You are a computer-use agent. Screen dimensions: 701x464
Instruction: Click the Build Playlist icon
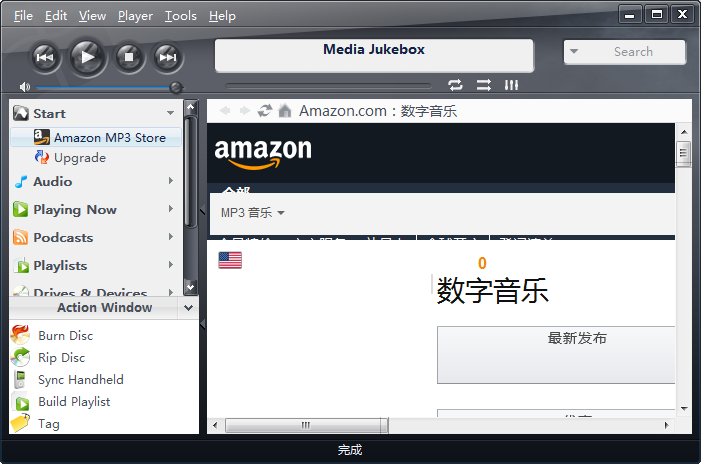click(21, 401)
